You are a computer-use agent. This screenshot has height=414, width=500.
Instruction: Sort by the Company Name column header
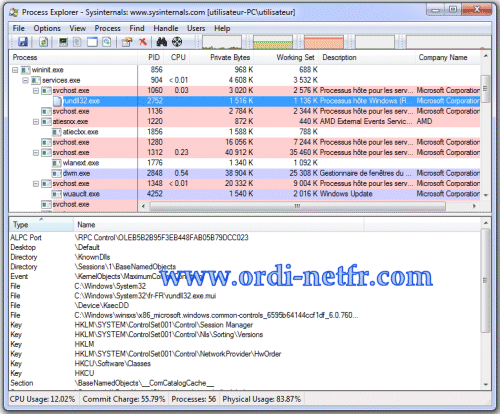[x=448, y=57]
